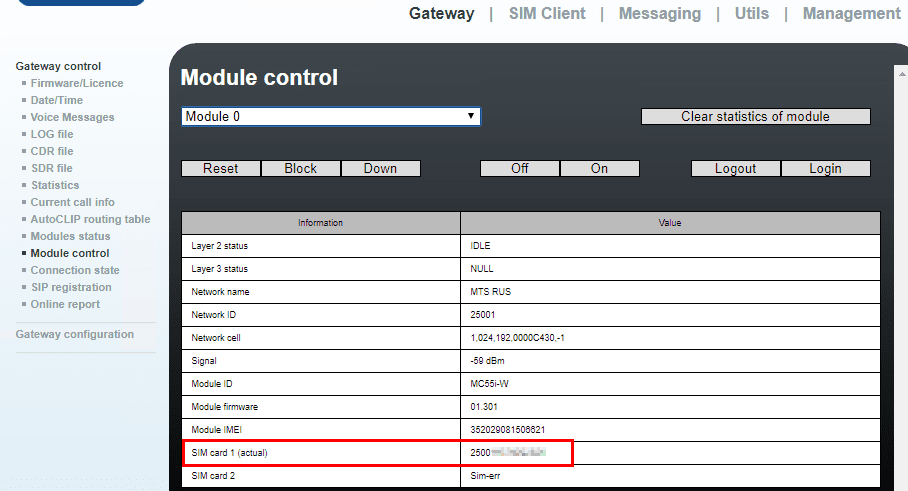Open SDR file sidebar link

point(52,168)
